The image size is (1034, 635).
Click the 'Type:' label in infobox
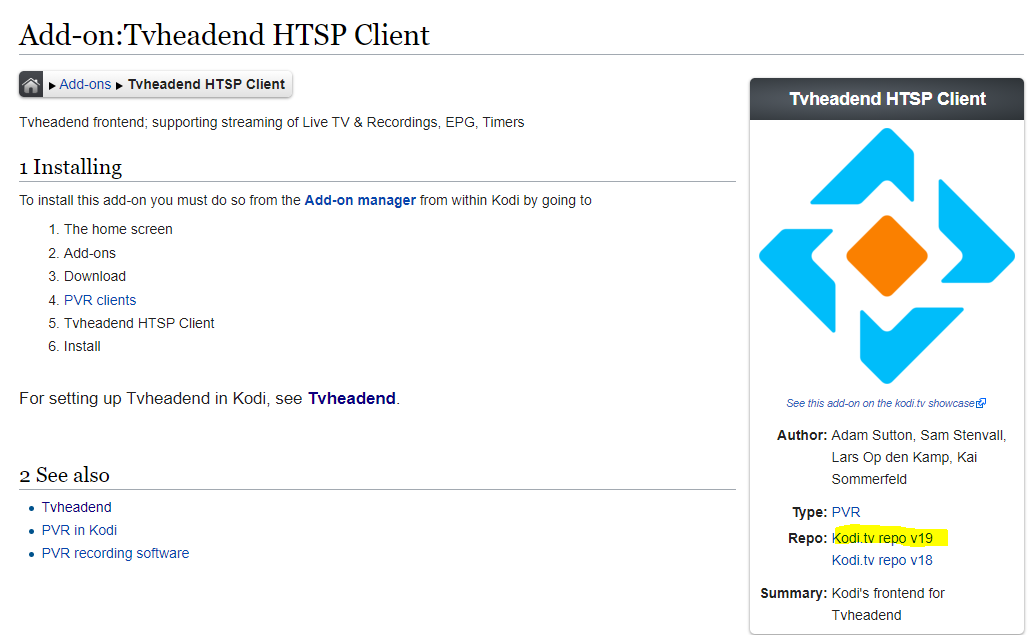coord(809,512)
